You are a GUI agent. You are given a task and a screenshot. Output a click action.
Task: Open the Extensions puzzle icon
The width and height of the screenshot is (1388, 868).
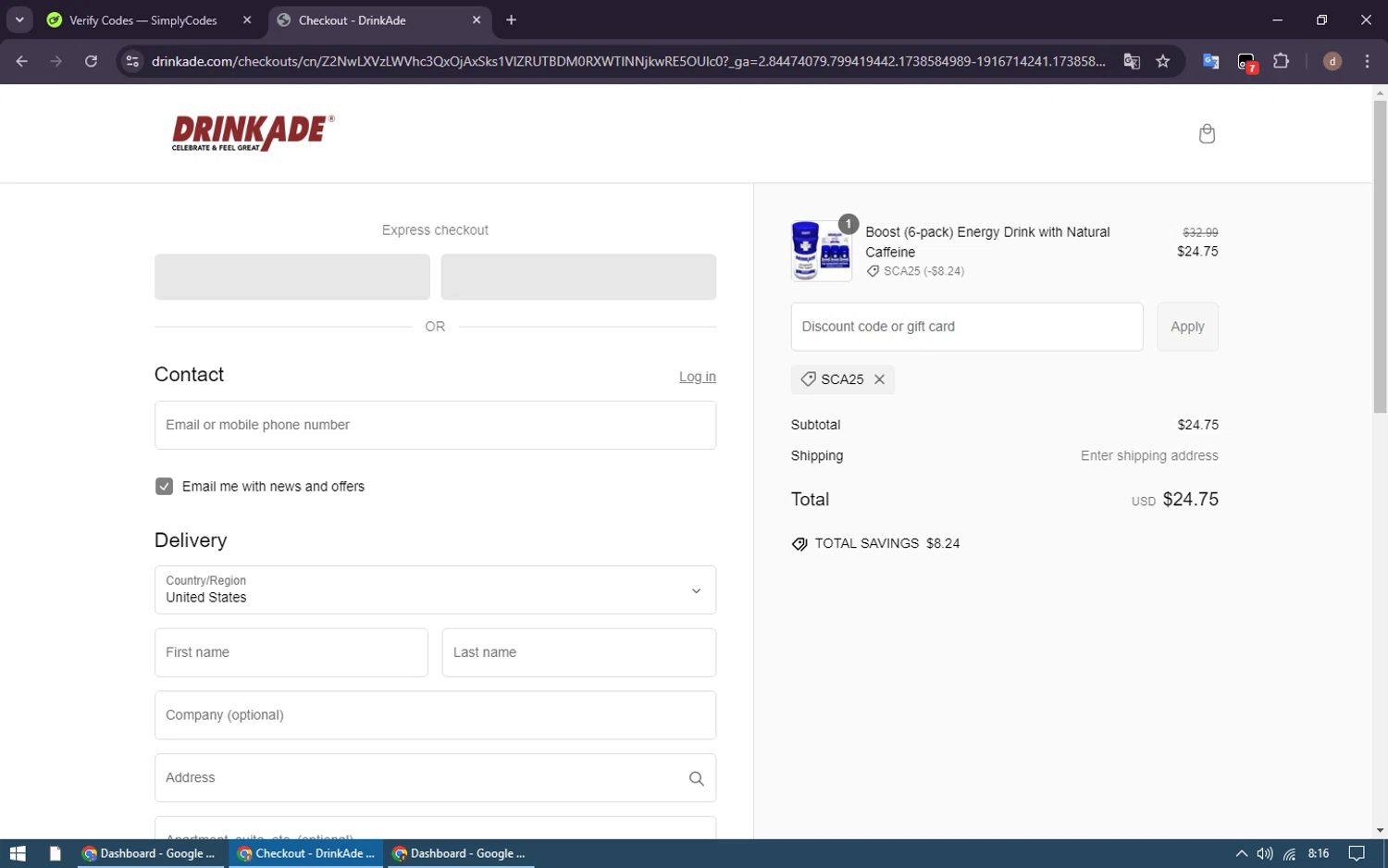(1282, 61)
